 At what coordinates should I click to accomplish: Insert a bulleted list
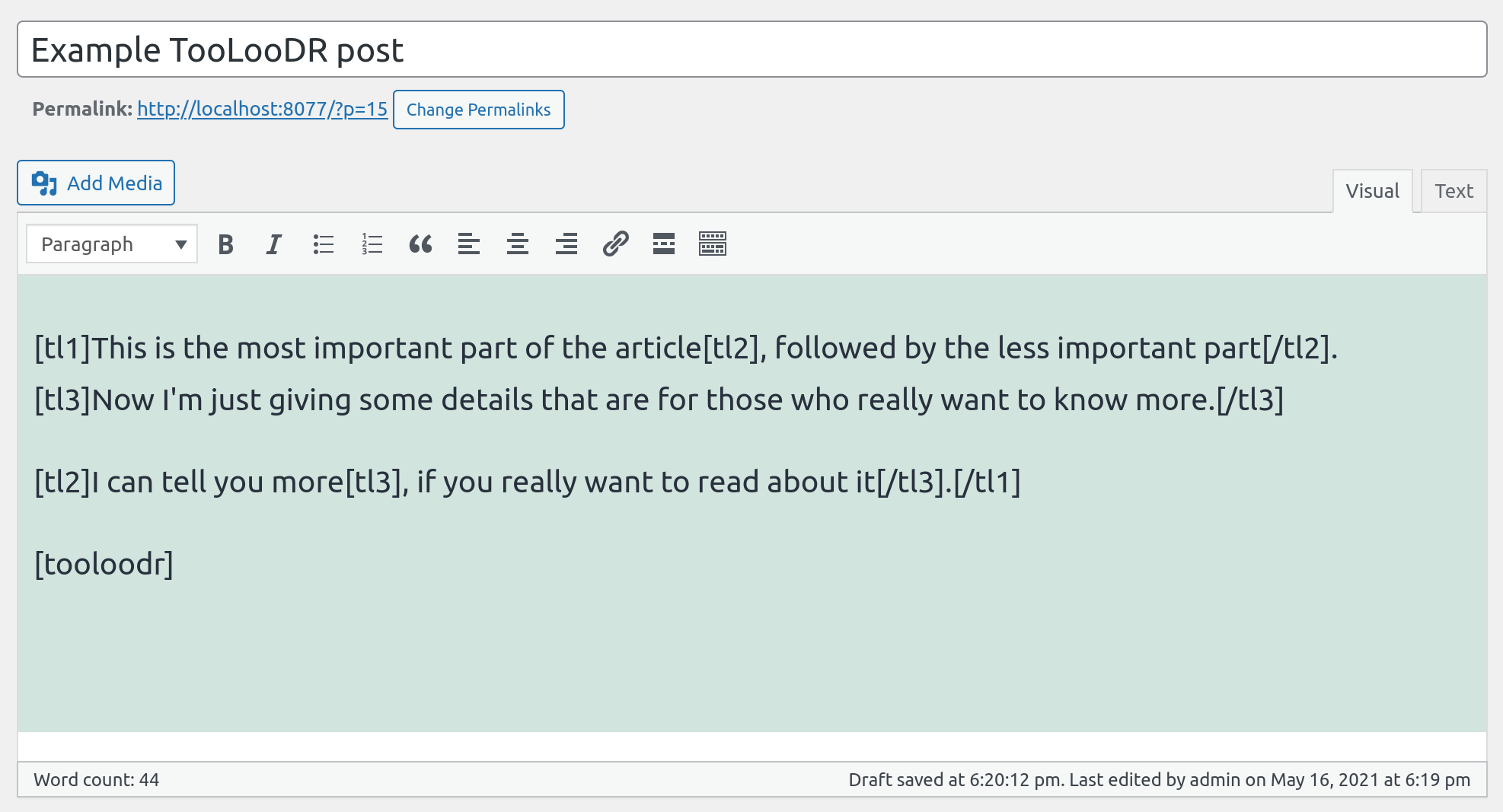[323, 244]
